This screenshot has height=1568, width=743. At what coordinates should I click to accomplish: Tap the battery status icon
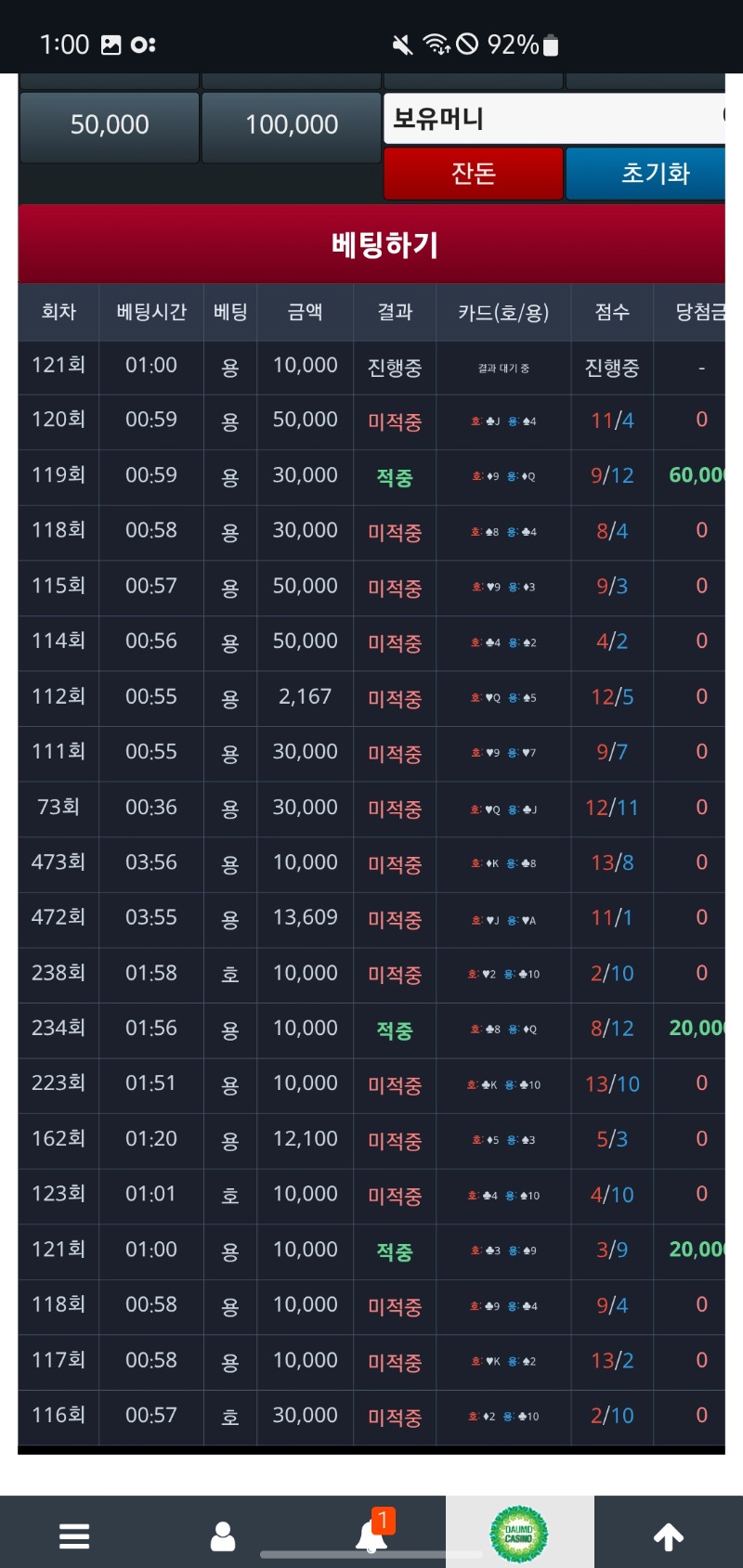pos(551,45)
